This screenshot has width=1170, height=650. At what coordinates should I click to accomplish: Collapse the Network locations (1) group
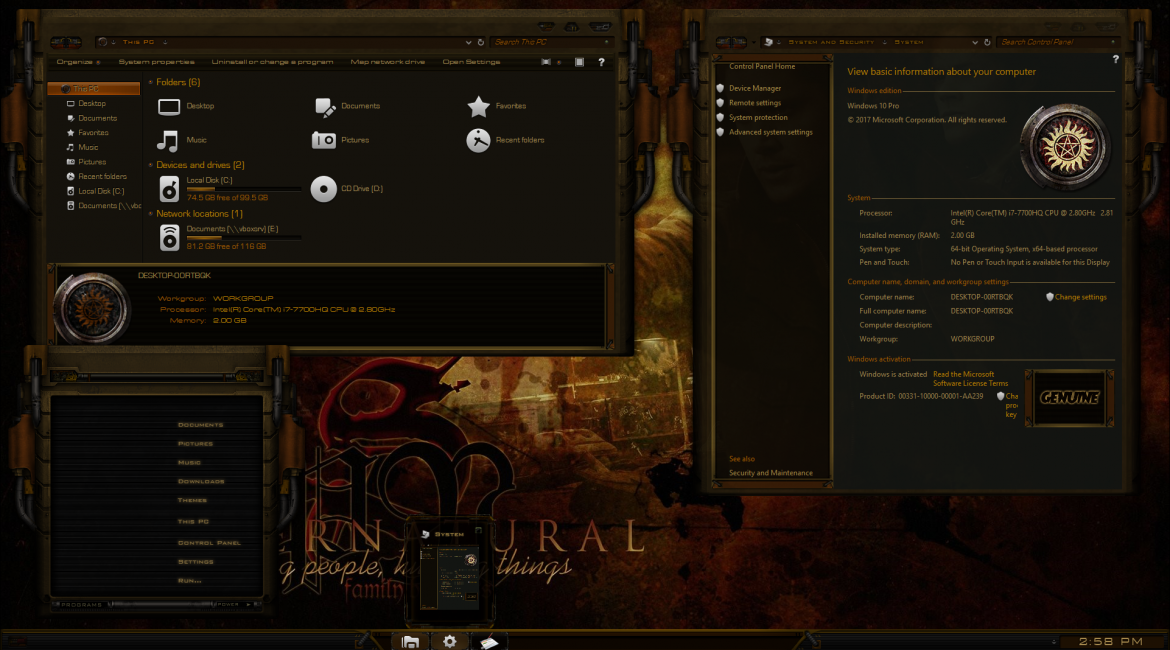[151, 213]
